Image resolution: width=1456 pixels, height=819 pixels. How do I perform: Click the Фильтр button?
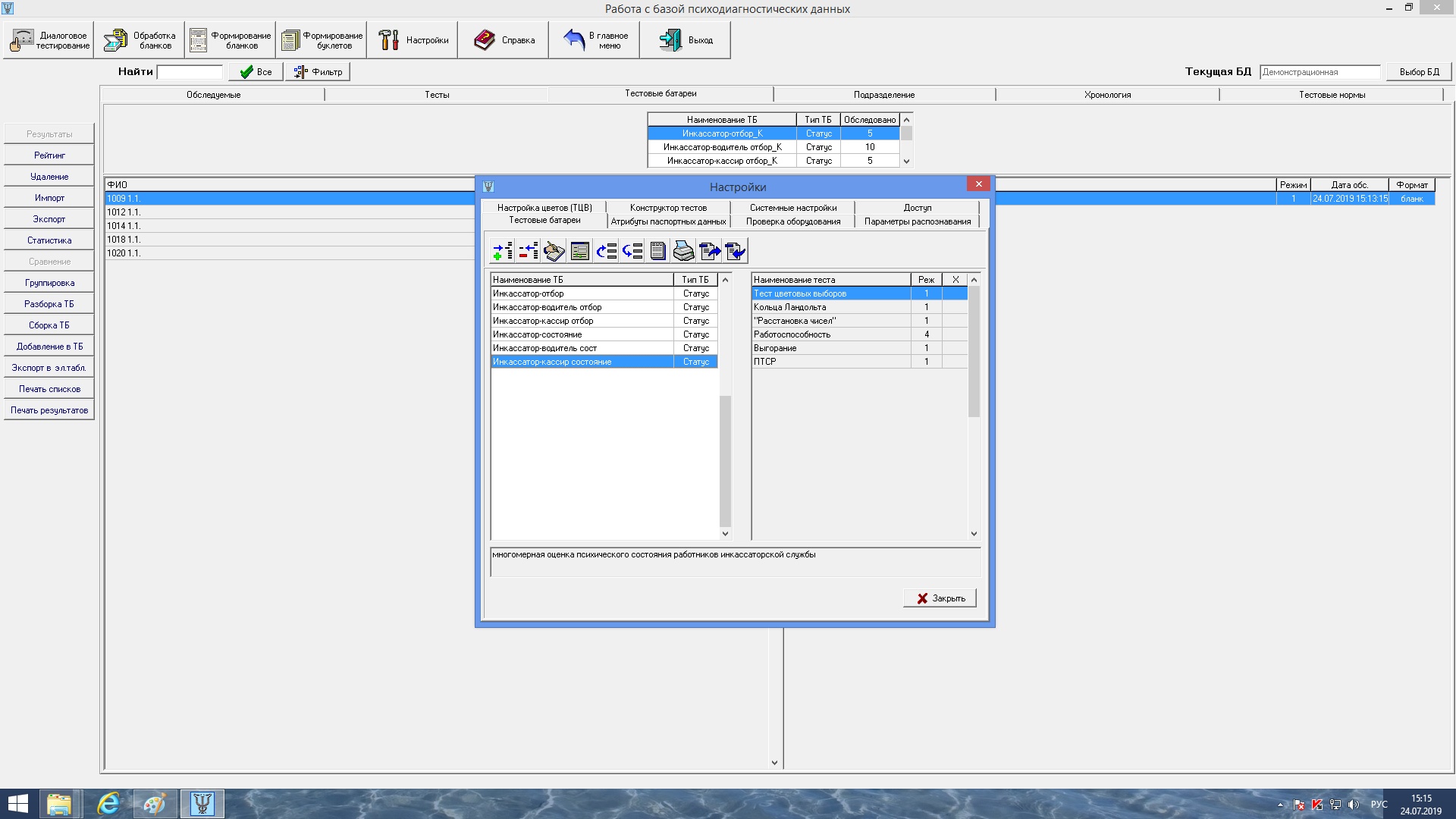318,72
